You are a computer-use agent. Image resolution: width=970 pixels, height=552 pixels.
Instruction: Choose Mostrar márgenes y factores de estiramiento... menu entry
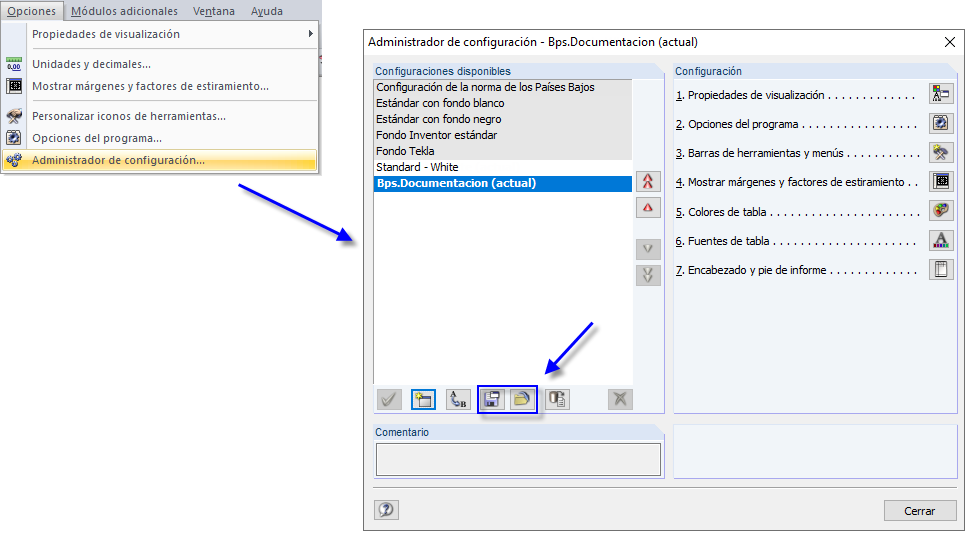pos(161,86)
